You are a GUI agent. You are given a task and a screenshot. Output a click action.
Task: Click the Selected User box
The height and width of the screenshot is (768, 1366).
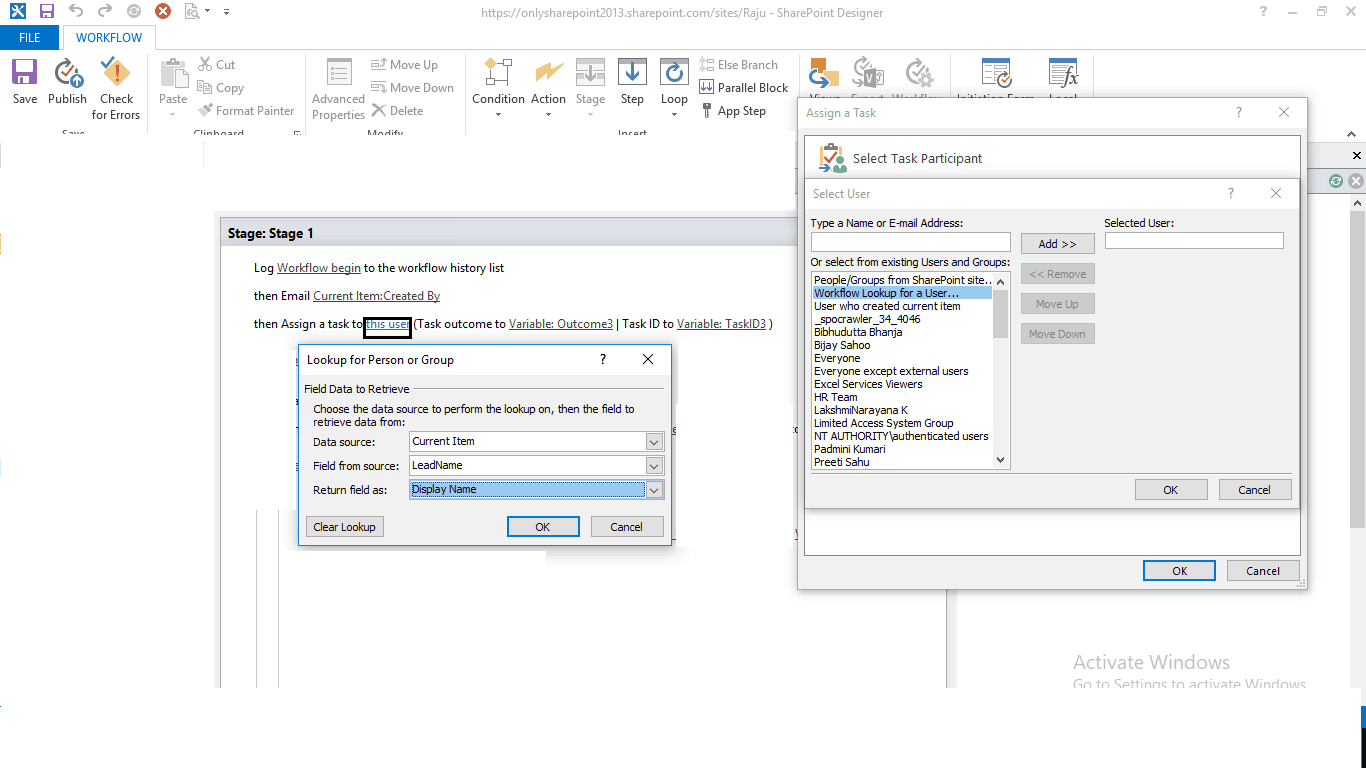point(1193,241)
